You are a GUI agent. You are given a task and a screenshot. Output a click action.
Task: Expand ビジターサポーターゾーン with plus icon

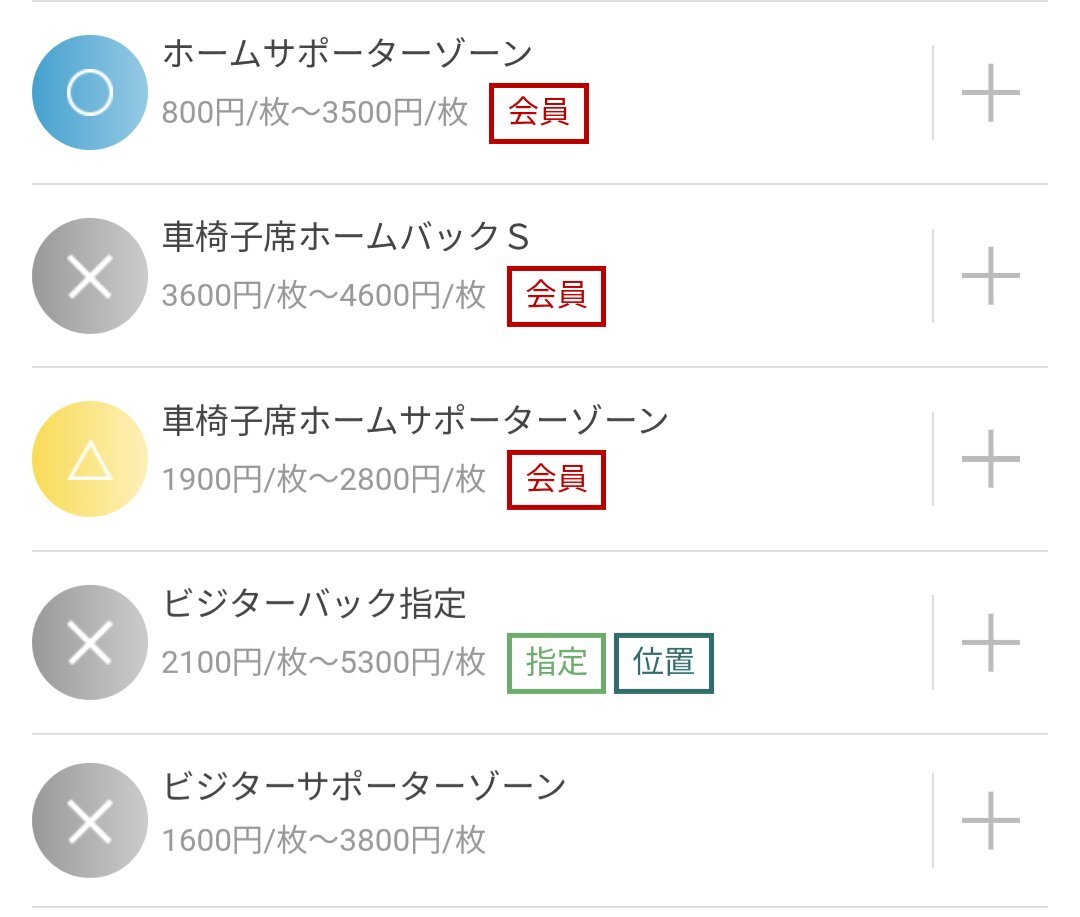click(x=990, y=821)
